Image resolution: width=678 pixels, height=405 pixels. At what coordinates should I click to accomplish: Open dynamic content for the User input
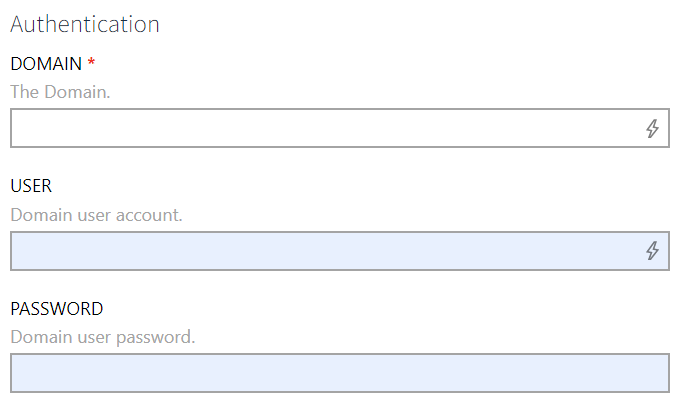(652, 251)
